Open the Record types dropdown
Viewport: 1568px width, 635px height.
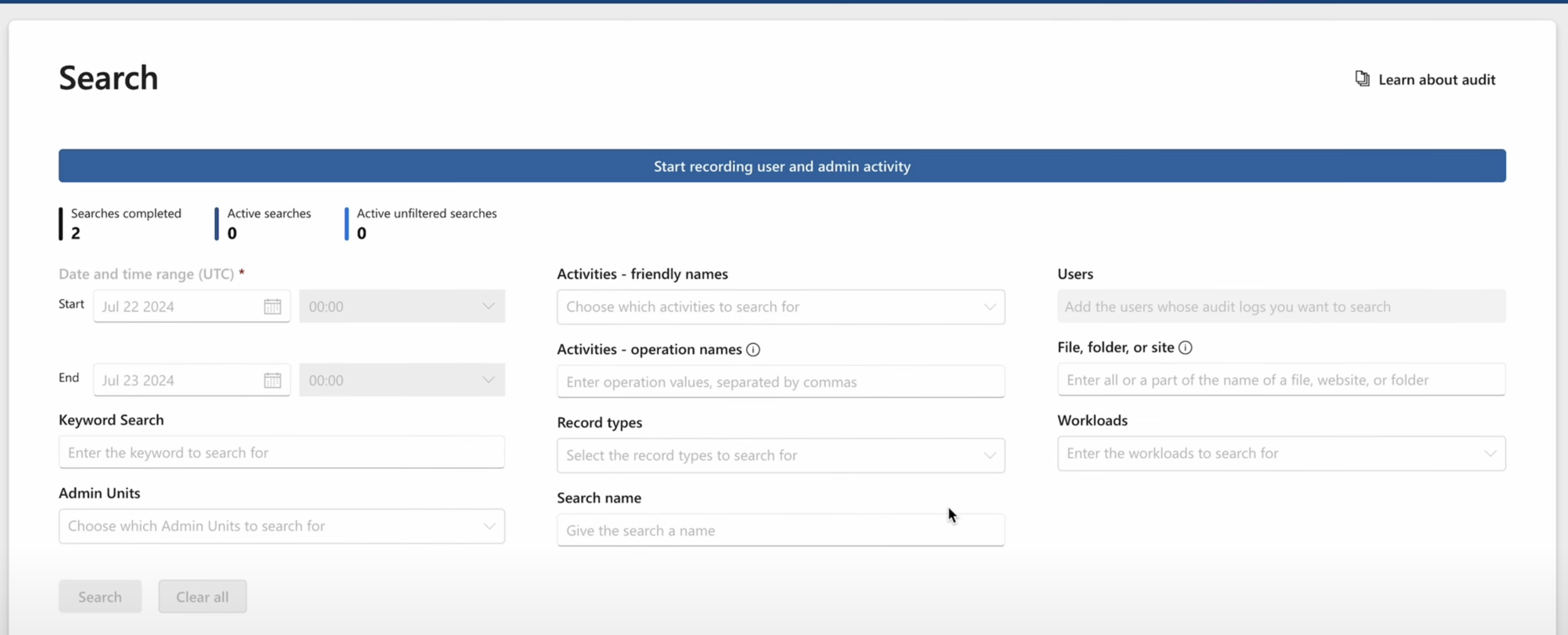780,455
